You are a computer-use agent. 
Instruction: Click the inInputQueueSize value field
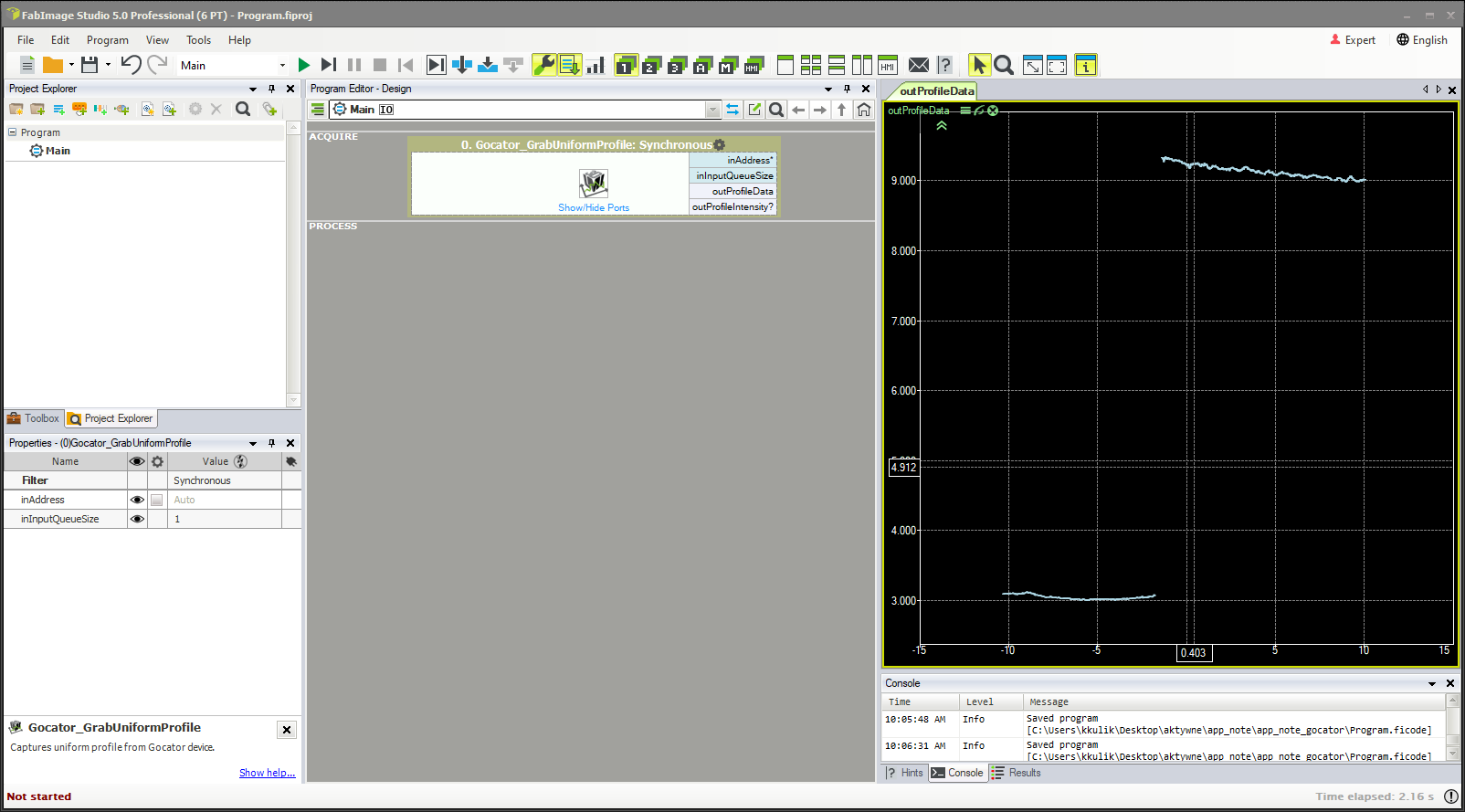point(224,519)
